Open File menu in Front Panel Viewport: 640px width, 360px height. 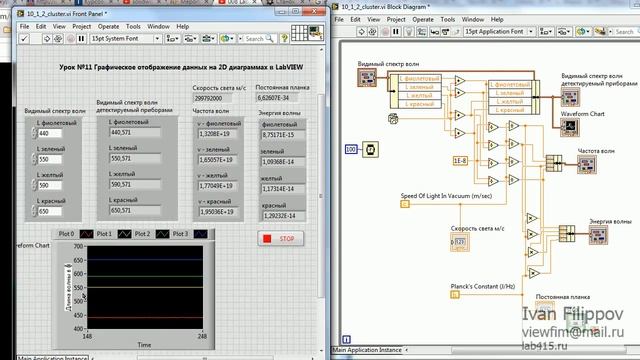point(24,27)
